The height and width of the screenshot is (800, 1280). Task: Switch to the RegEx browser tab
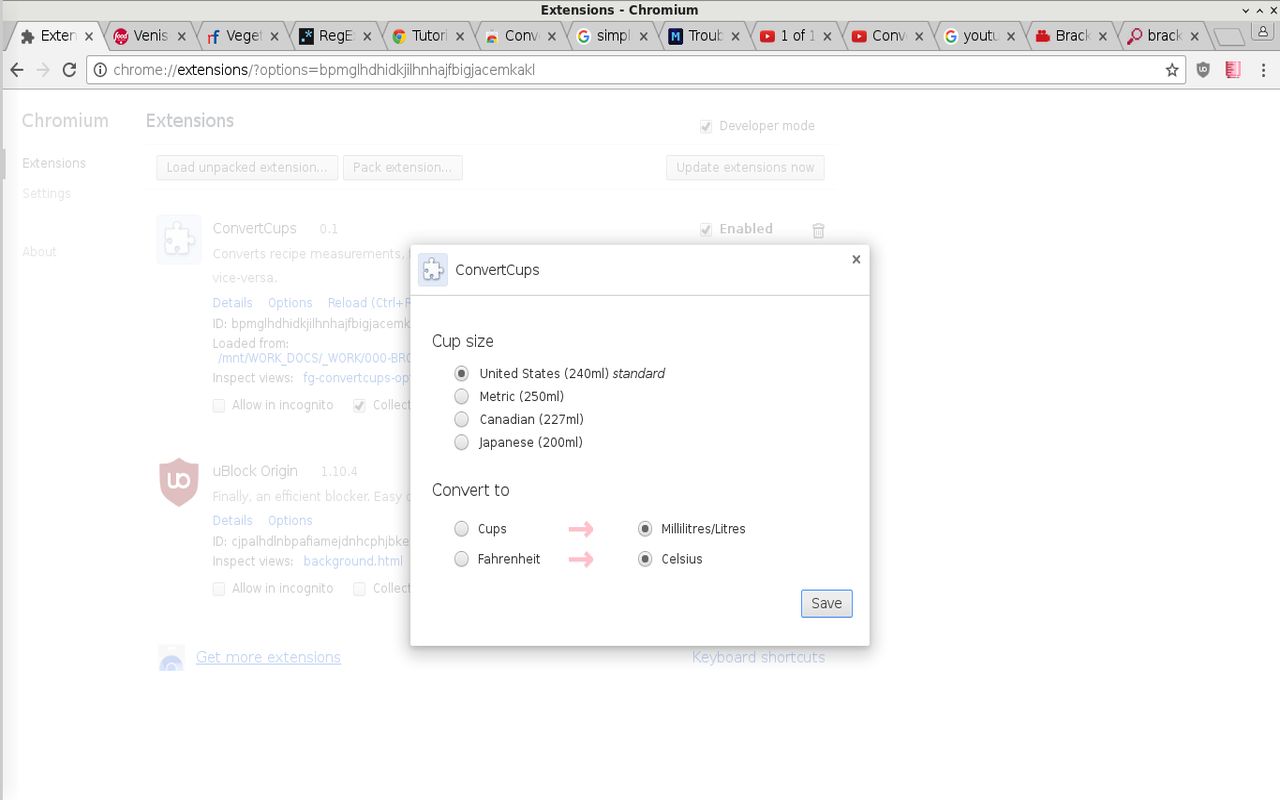click(x=330, y=35)
